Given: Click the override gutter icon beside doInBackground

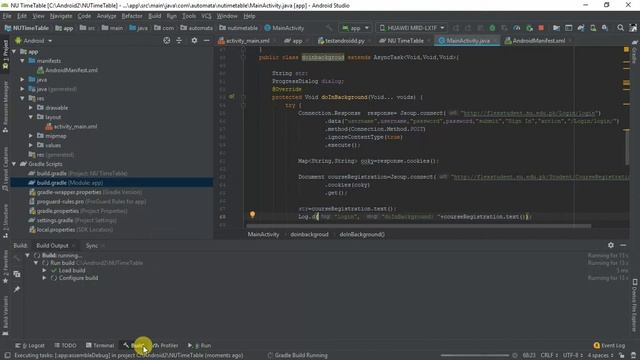Looking at the screenshot, I should coord(231,97).
